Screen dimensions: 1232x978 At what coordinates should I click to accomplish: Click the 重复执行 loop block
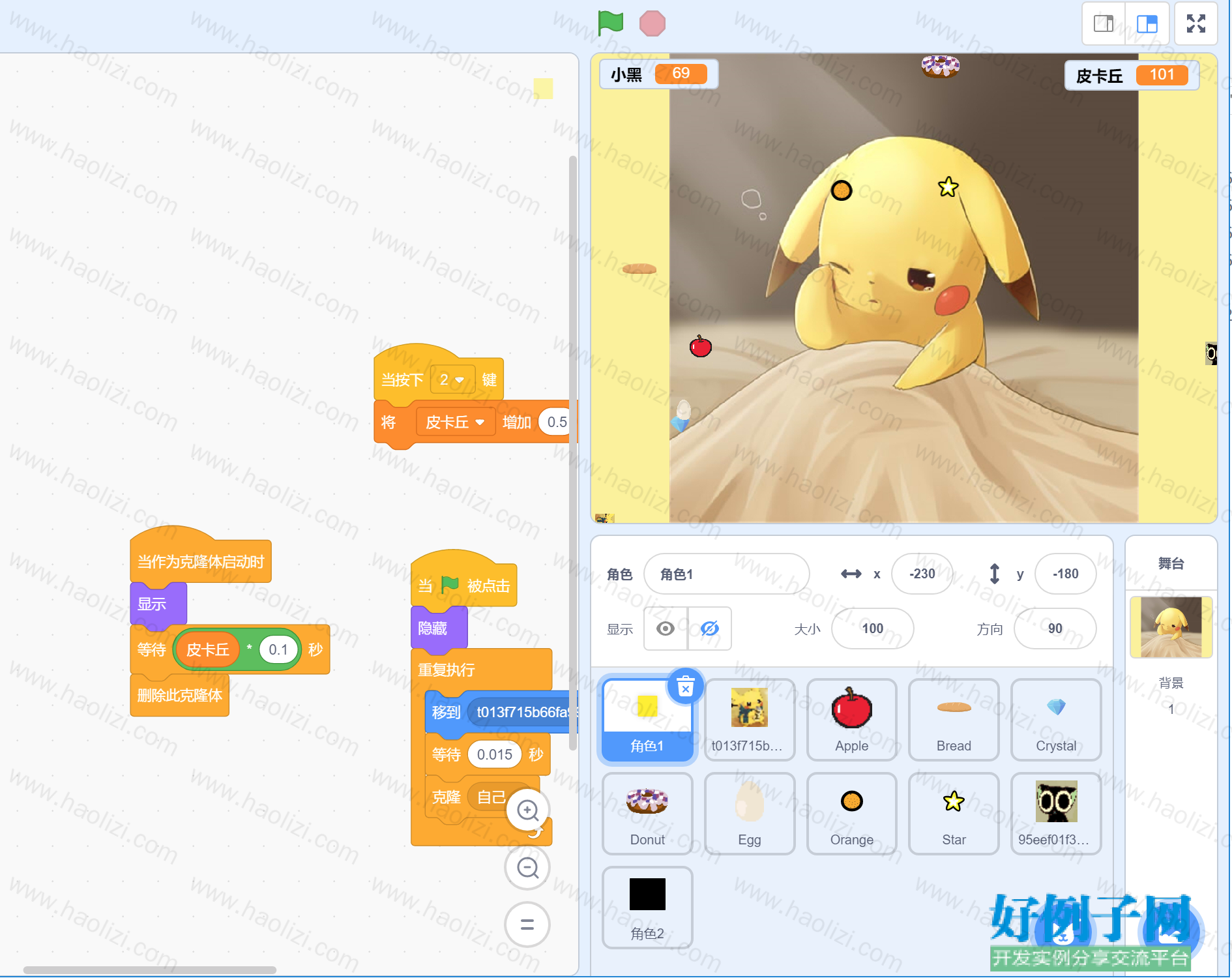[x=482, y=670]
